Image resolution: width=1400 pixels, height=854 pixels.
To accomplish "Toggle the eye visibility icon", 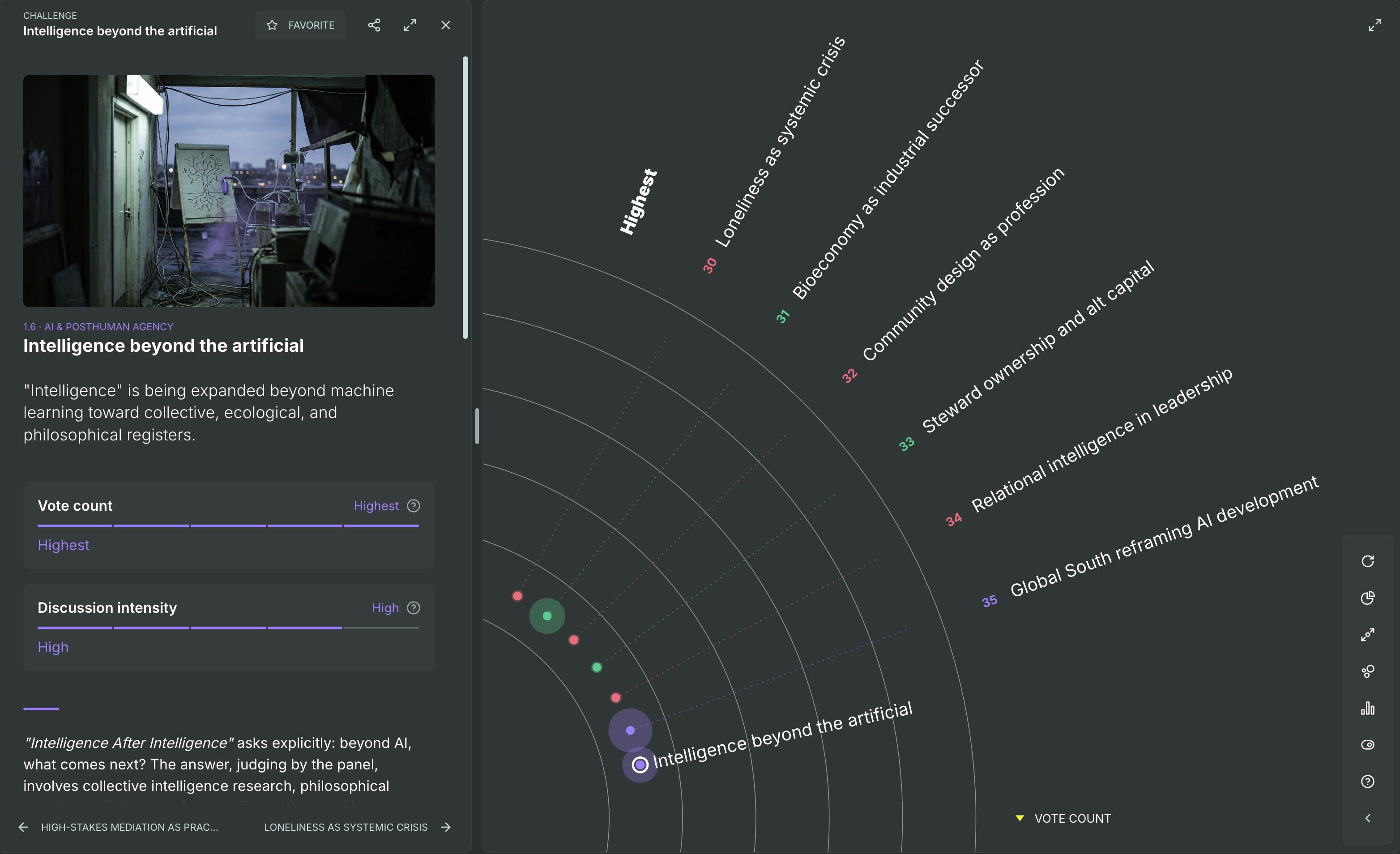I will pyautogui.click(x=1368, y=745).
